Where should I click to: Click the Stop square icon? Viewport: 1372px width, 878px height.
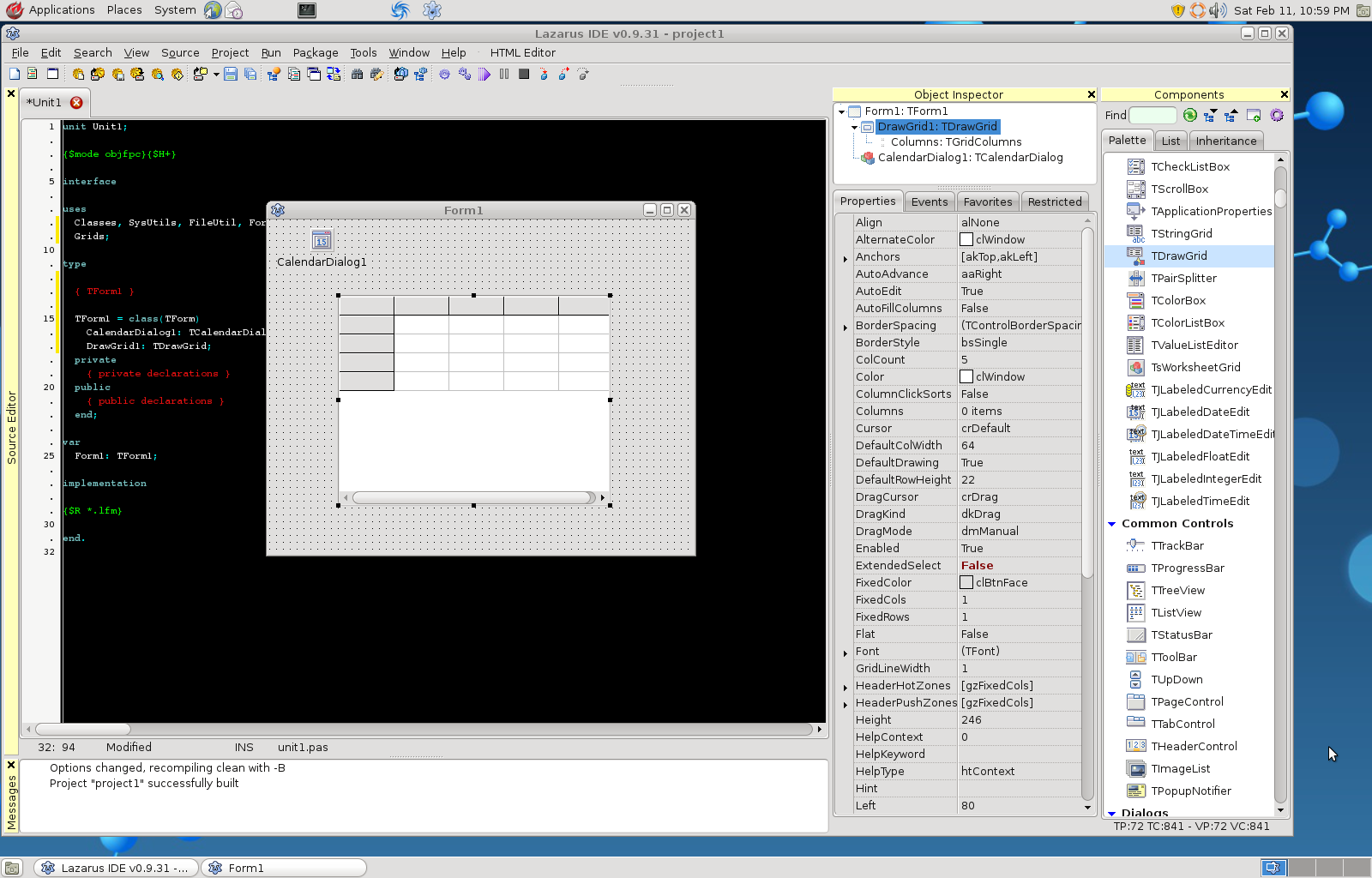[524, 75]
